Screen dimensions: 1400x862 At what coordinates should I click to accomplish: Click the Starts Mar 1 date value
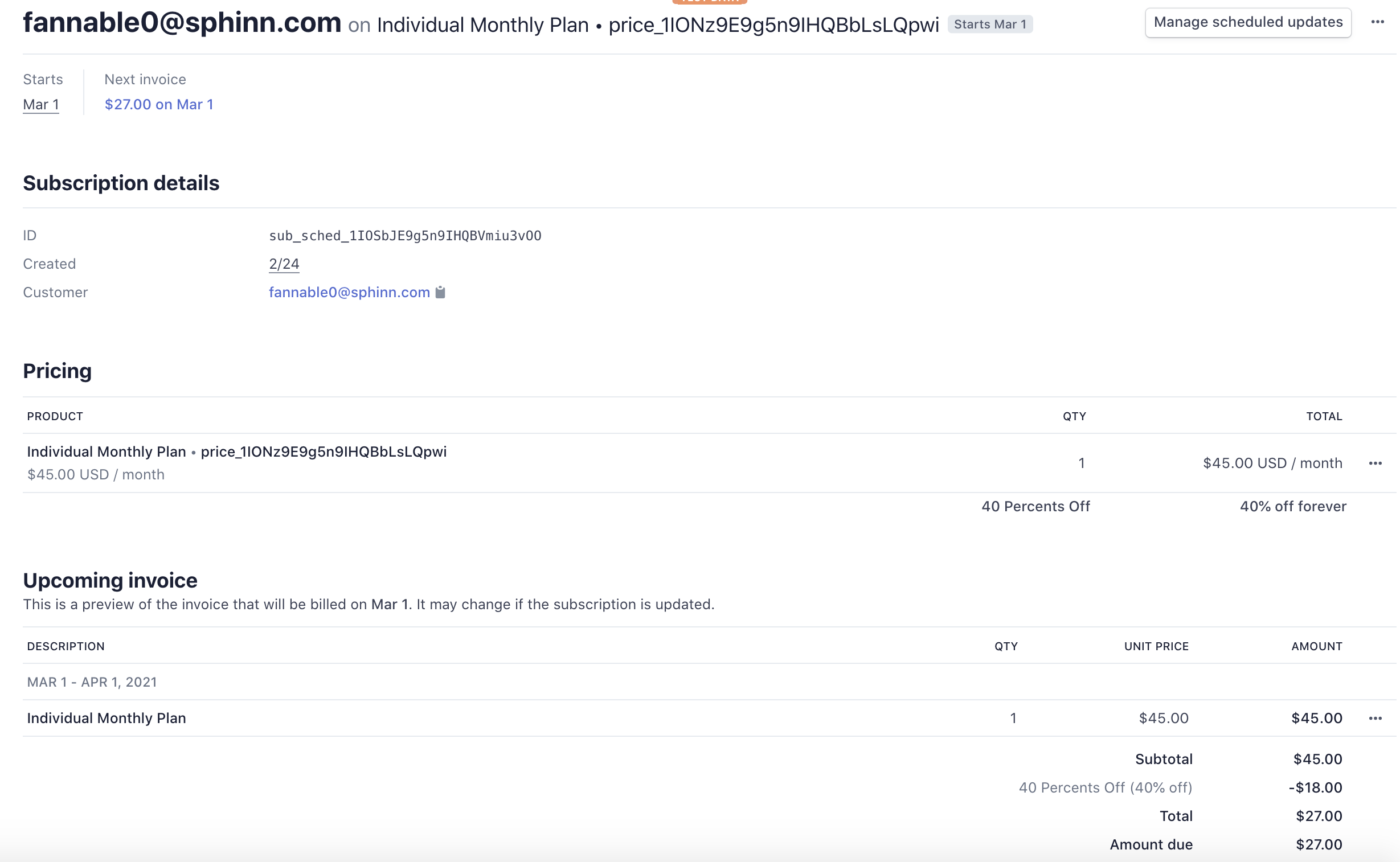click(40, 104)
